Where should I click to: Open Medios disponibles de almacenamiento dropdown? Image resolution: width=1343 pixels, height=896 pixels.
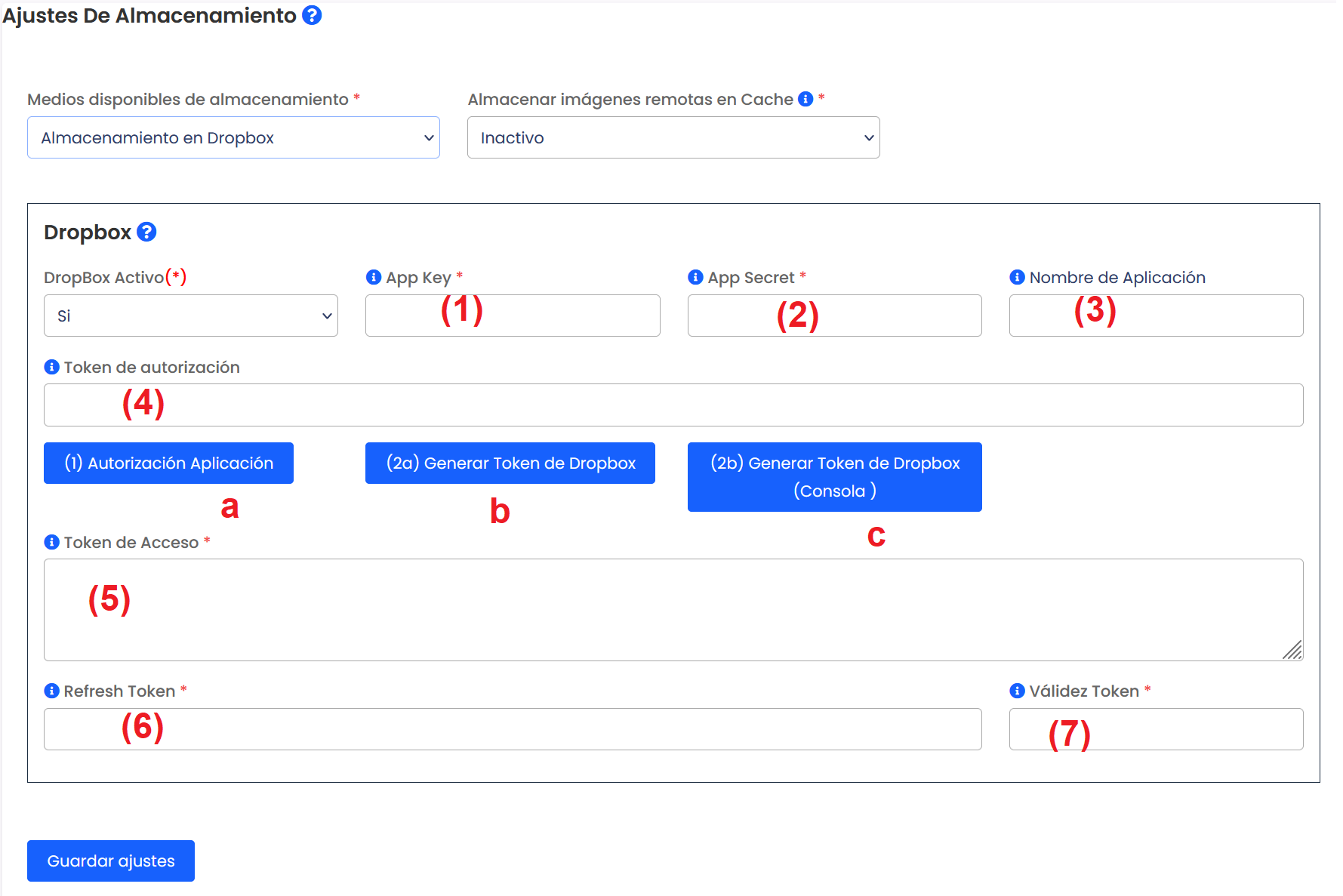233,137
